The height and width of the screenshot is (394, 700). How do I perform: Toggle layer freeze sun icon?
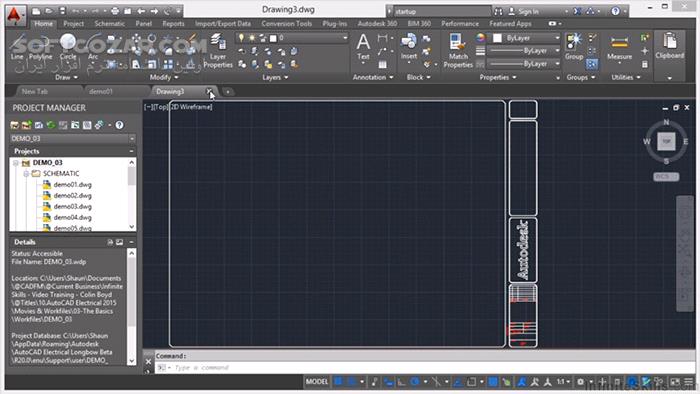click(252, 38)
